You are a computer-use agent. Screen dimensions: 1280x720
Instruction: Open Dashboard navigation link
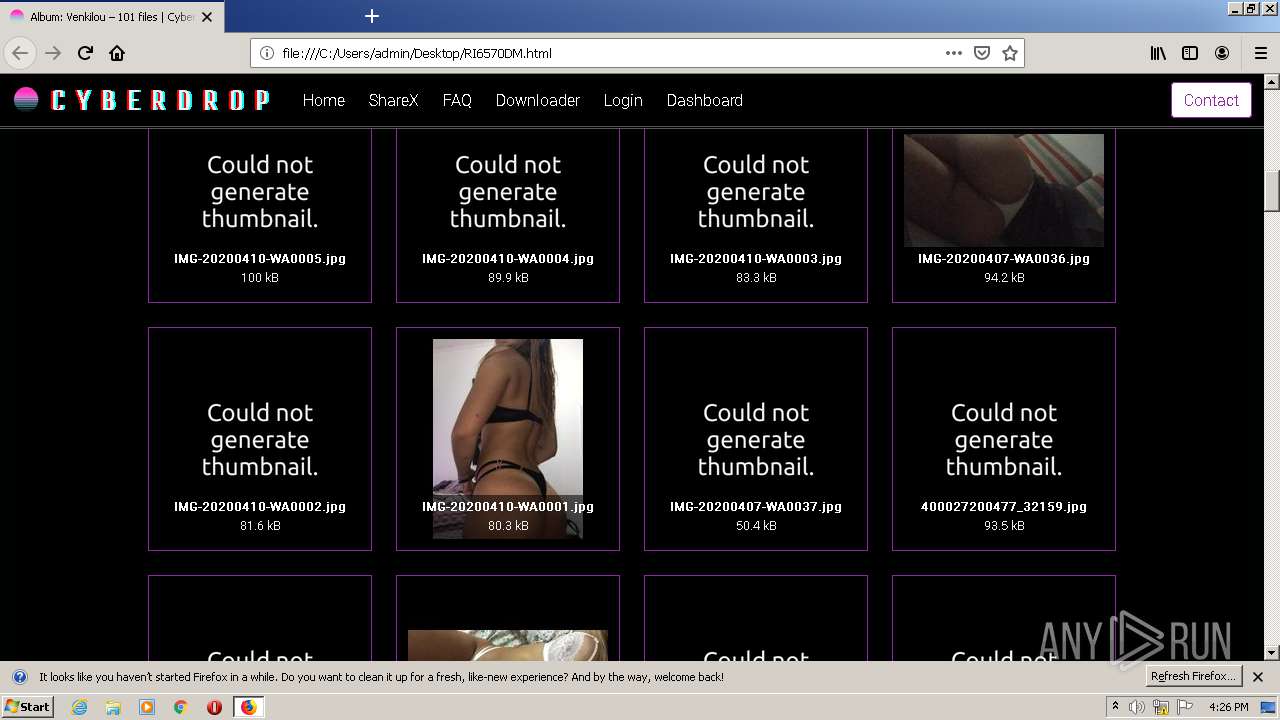point(705,100)
